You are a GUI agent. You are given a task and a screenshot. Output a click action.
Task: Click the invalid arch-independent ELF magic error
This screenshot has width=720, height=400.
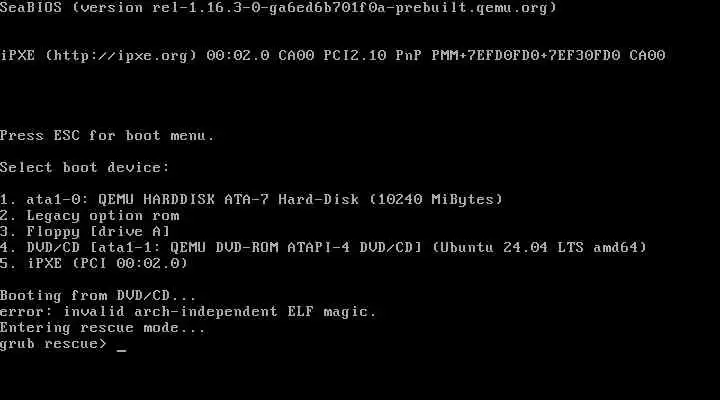pyautogui.click(x=188, y=312)
